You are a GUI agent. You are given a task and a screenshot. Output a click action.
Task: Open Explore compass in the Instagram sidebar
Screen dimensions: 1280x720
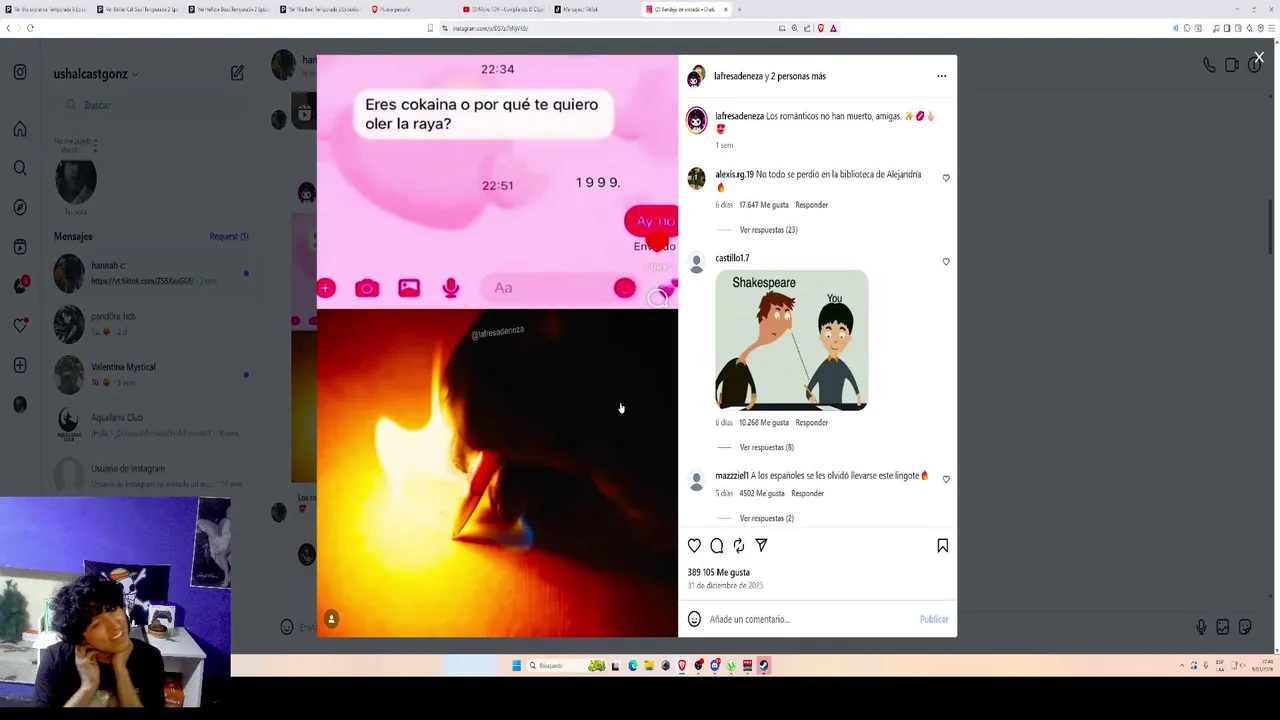point(20,207)
